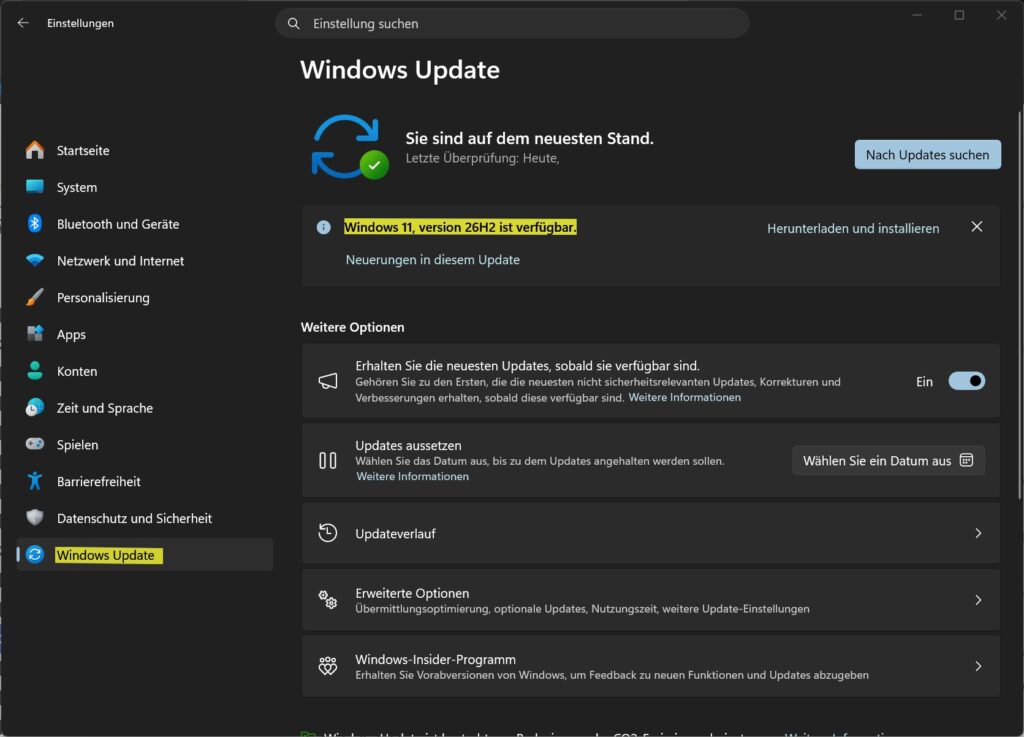Open Weitere Informationen under Updates aussetzen
Image resolution: width=1024 pixels, height=737 pixels.
[x=412, y=477]
